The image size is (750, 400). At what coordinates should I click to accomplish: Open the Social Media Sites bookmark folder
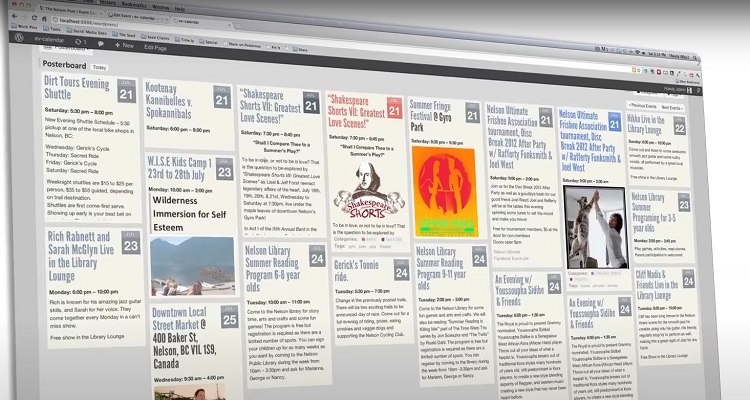point(86,32)
